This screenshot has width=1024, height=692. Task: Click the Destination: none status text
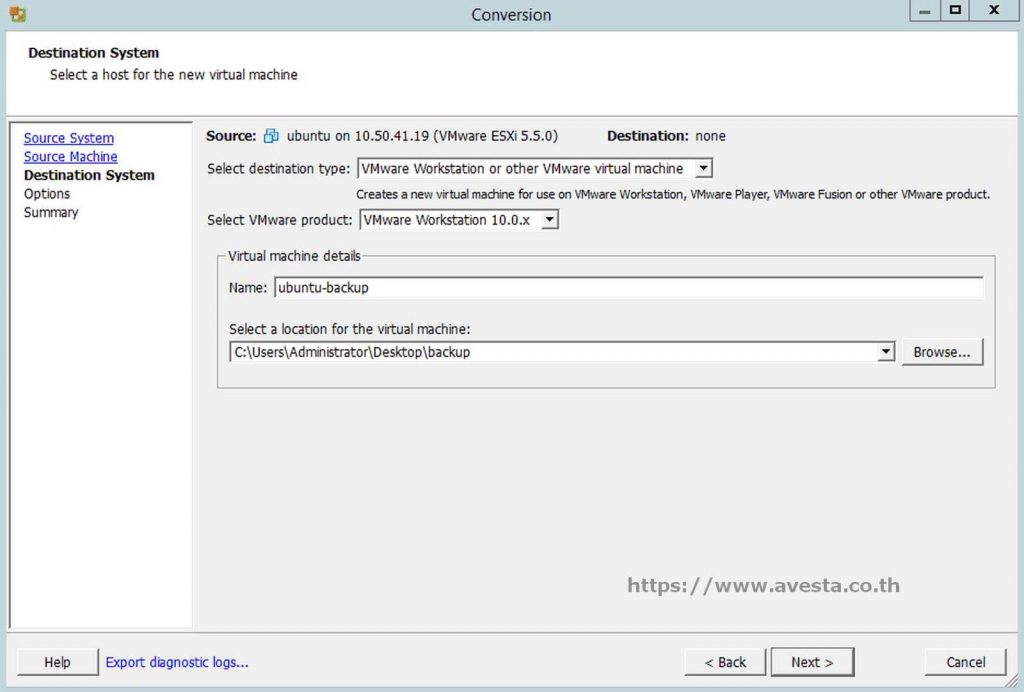click(666, 136)
